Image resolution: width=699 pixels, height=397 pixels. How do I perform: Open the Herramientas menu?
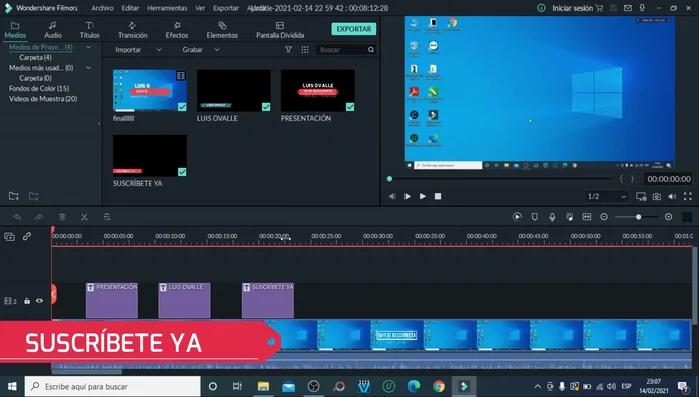pyautogui.click(x=167, y=8)
